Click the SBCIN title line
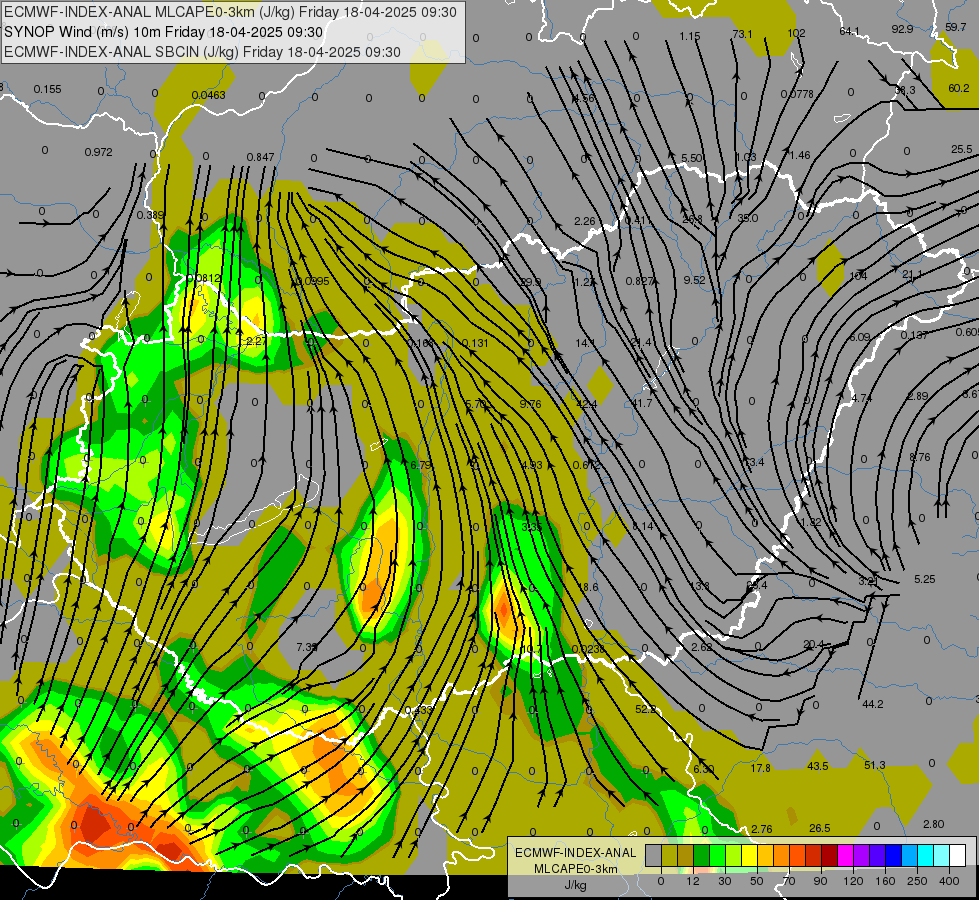The image size is (979, 900). pyautogui.click(x=202, y=52)
